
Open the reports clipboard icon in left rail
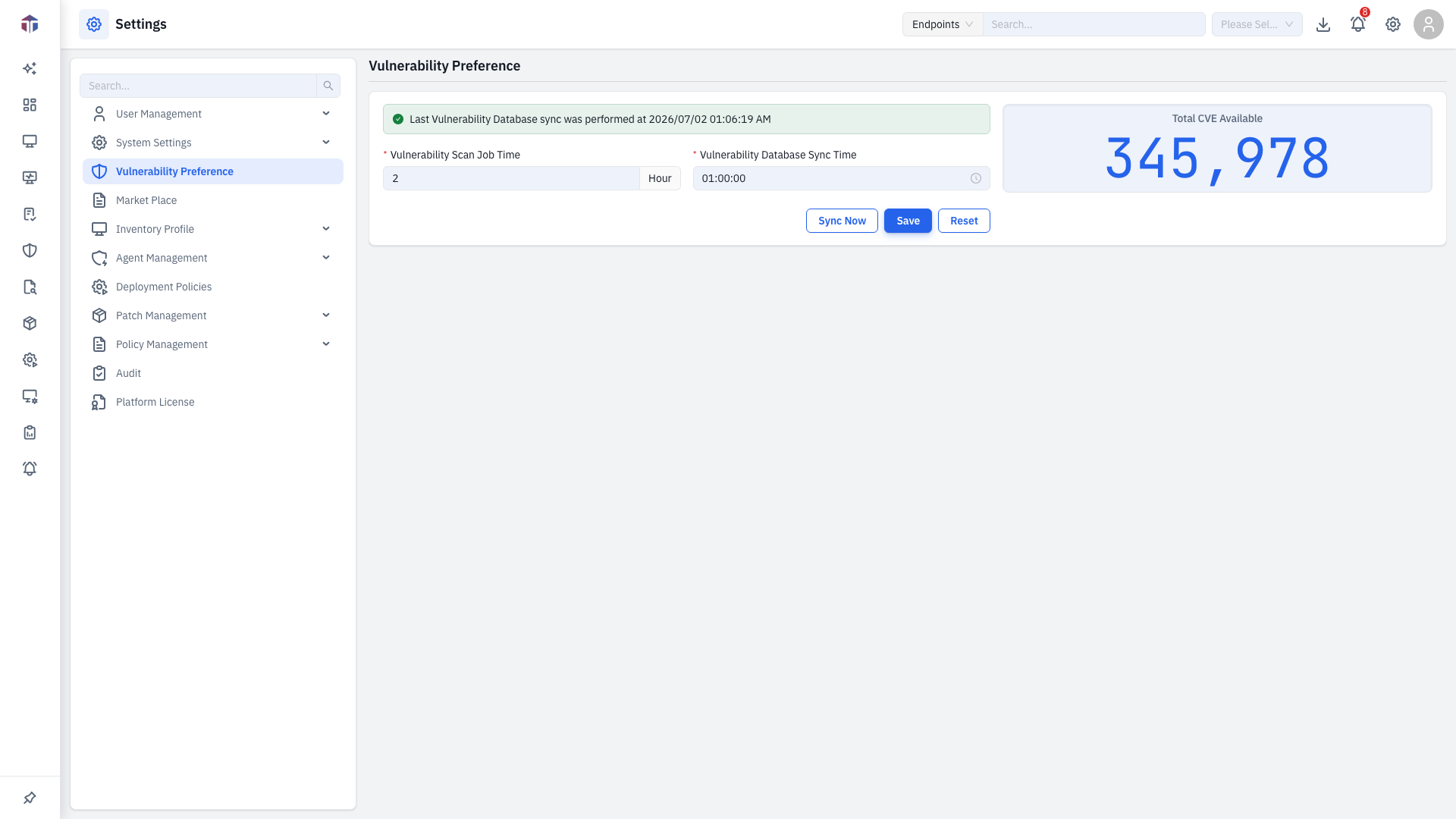[30, 432]
